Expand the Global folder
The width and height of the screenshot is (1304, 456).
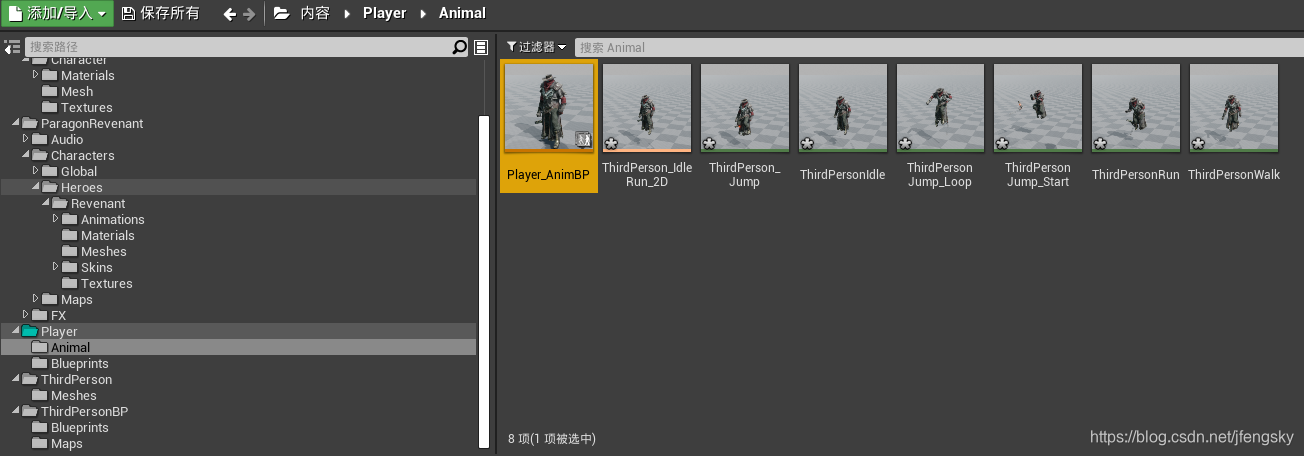click(36, 171)
